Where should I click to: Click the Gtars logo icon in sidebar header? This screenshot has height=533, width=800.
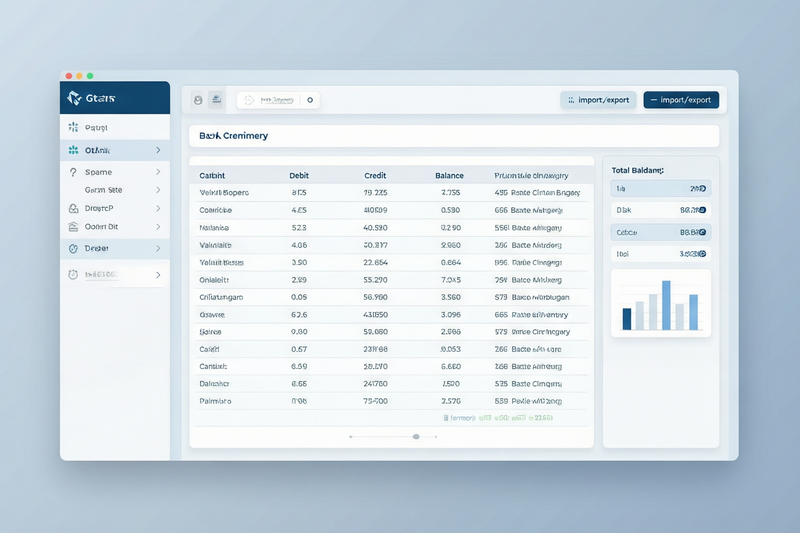point(74,98)
